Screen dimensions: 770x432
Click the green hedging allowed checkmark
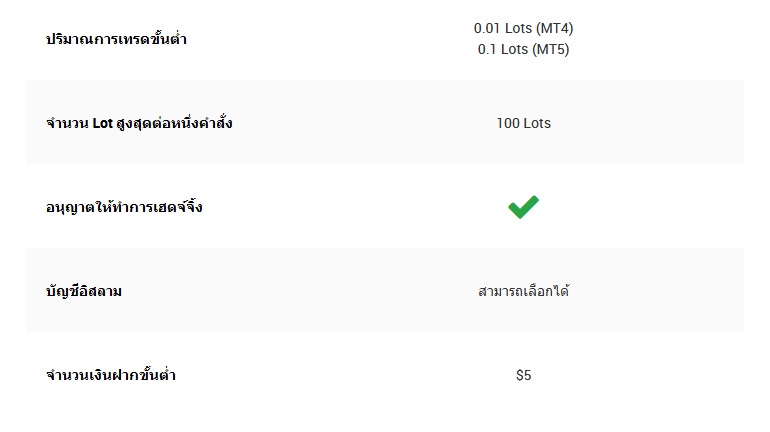tap(523, 207)
